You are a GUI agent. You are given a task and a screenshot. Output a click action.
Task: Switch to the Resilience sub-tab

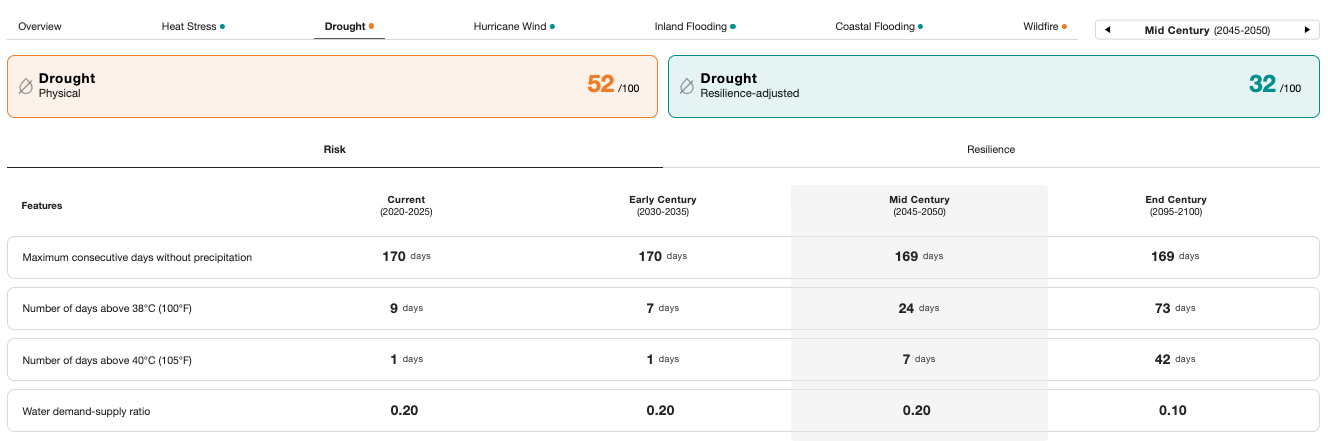click(x=991, y=149)
